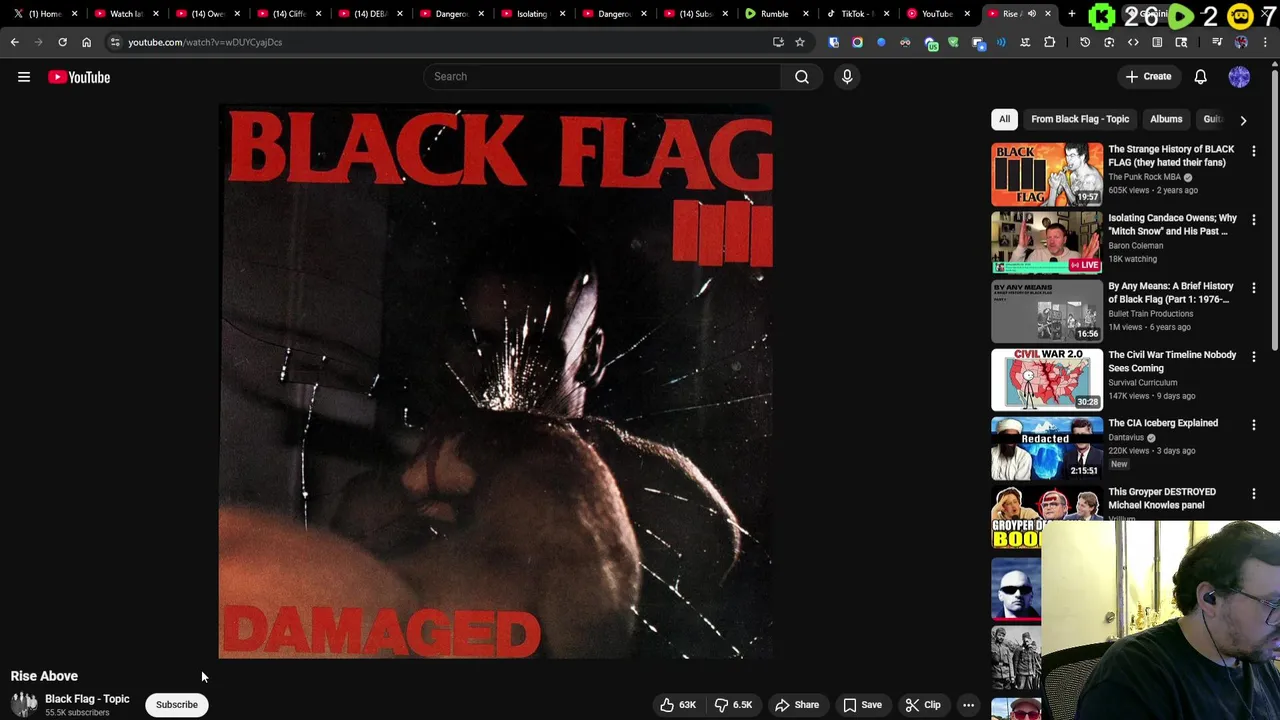Like the video with thumbs up
The width and height of the screenshot is (1280, 720).
(678, 705)
